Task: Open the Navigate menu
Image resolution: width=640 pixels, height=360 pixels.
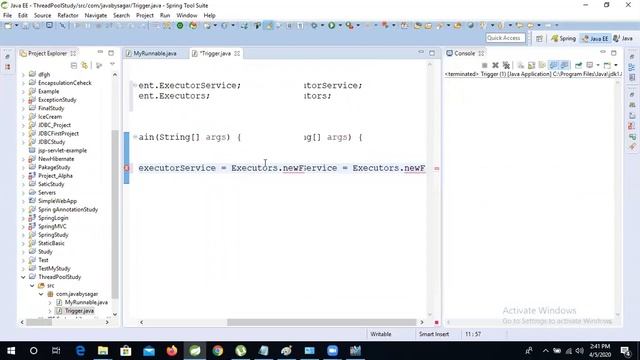Action: click(x=96, y=16)
